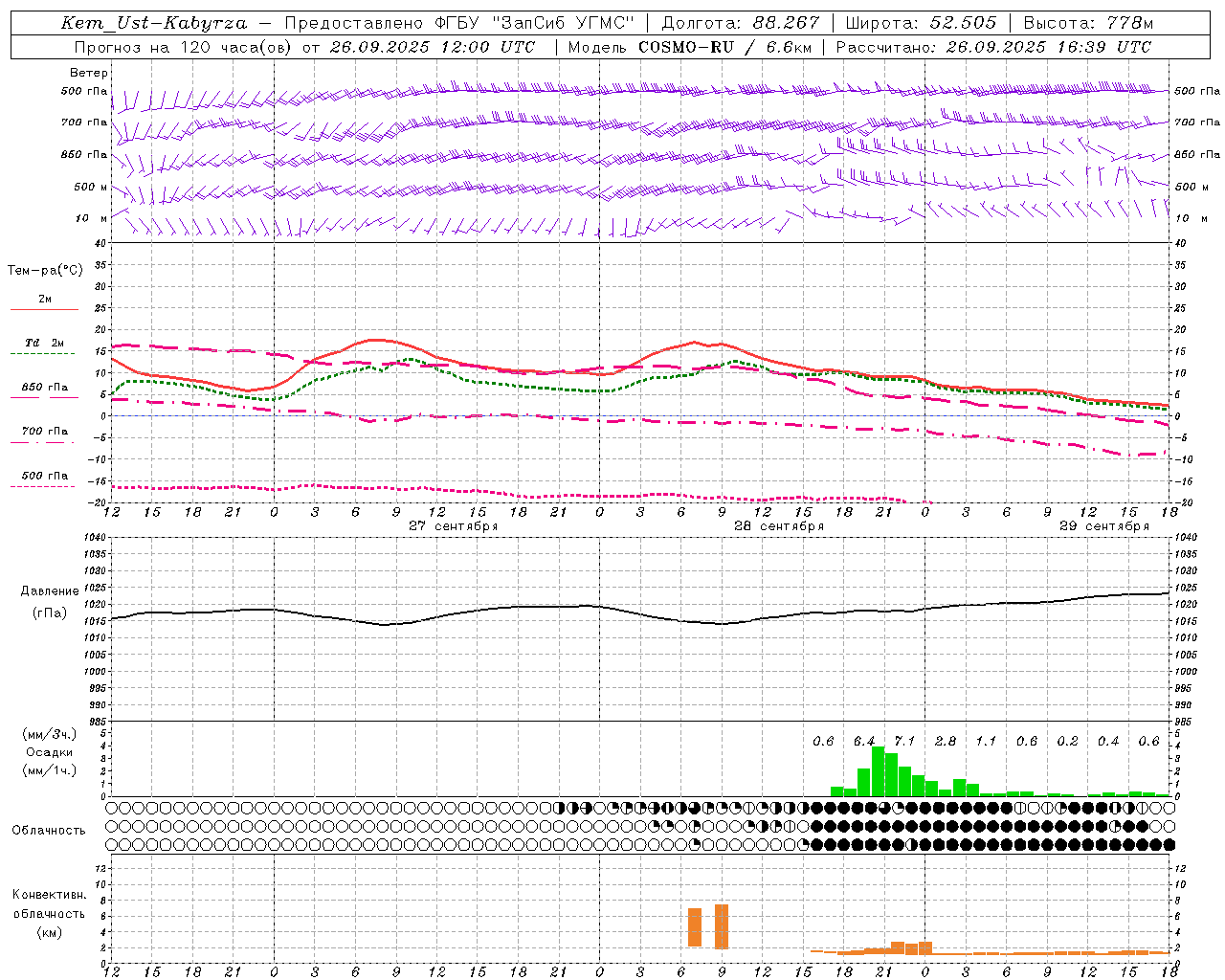The width and height of the screenshot is (1225, 980).
Task: Click the Облачность cloudiness label
Action: click(49, 831)
